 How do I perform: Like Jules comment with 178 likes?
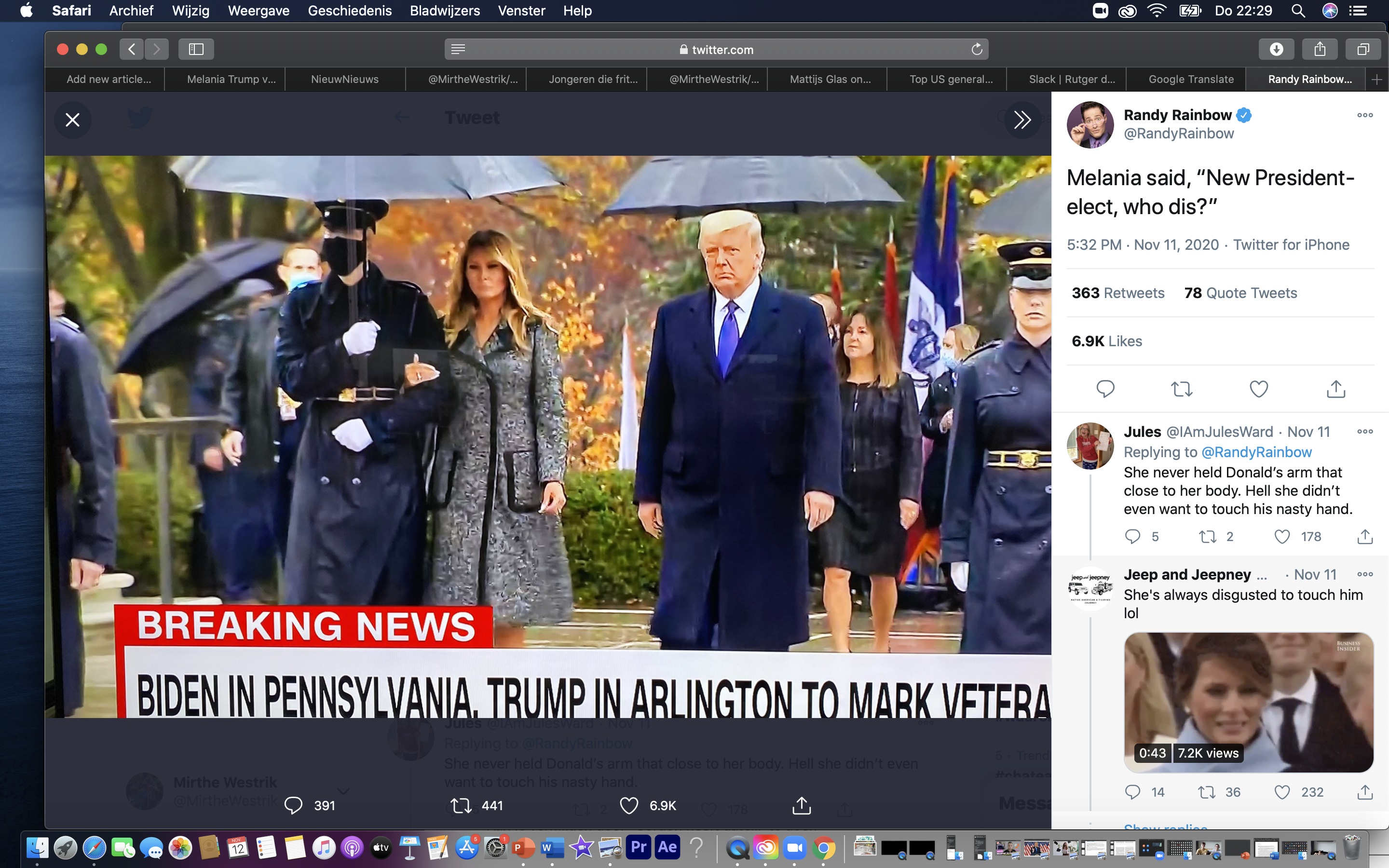click(1282, 537)
